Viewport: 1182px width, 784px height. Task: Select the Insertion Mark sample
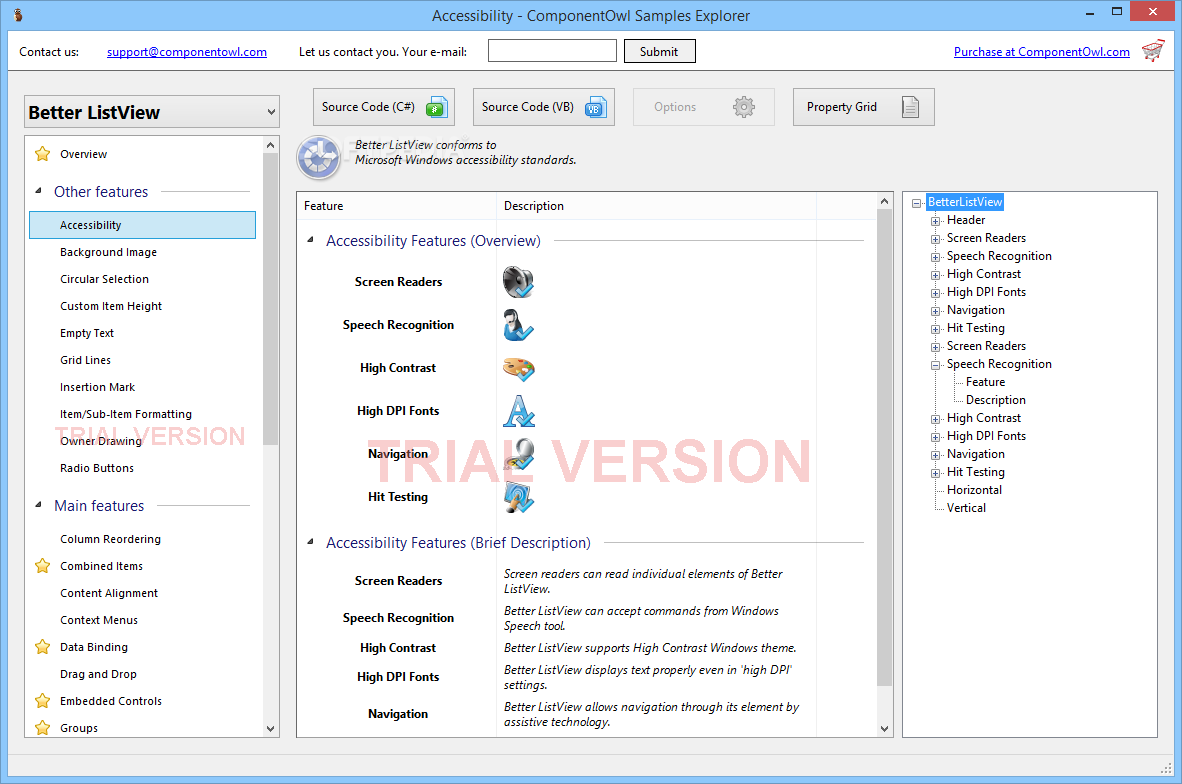(x=97, y=387)
